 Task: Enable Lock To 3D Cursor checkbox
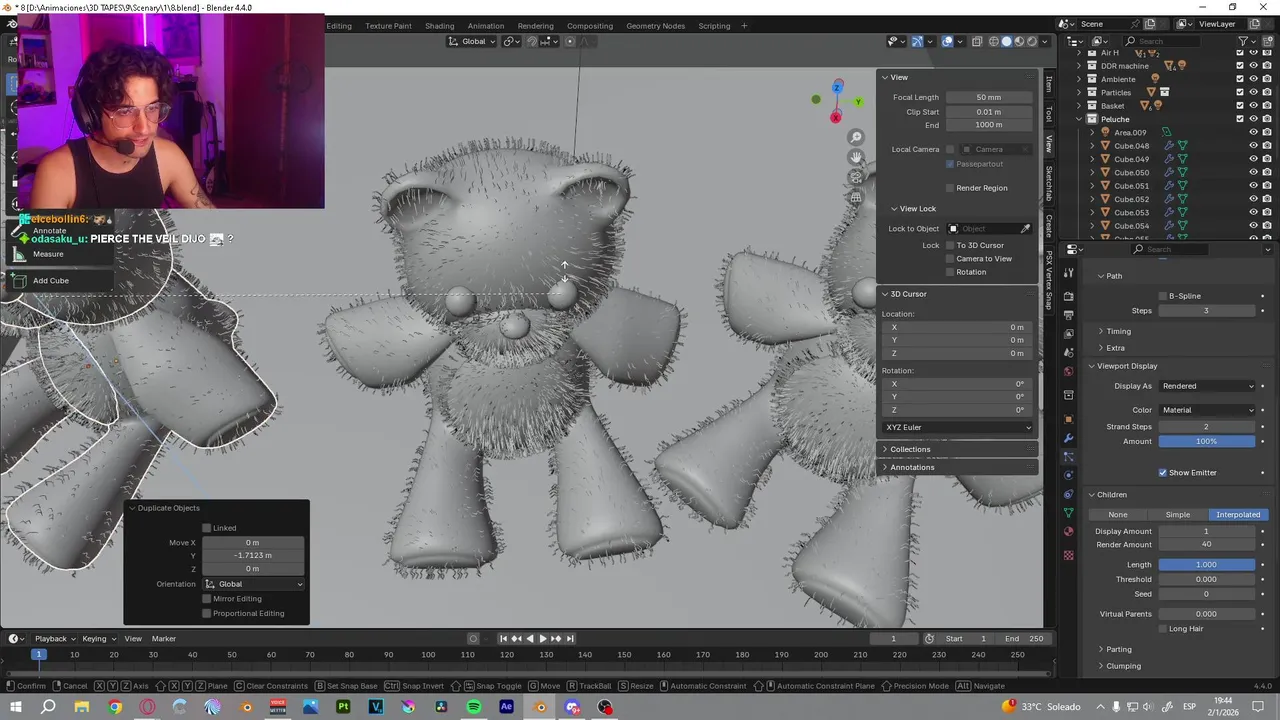tap(950, 245)
